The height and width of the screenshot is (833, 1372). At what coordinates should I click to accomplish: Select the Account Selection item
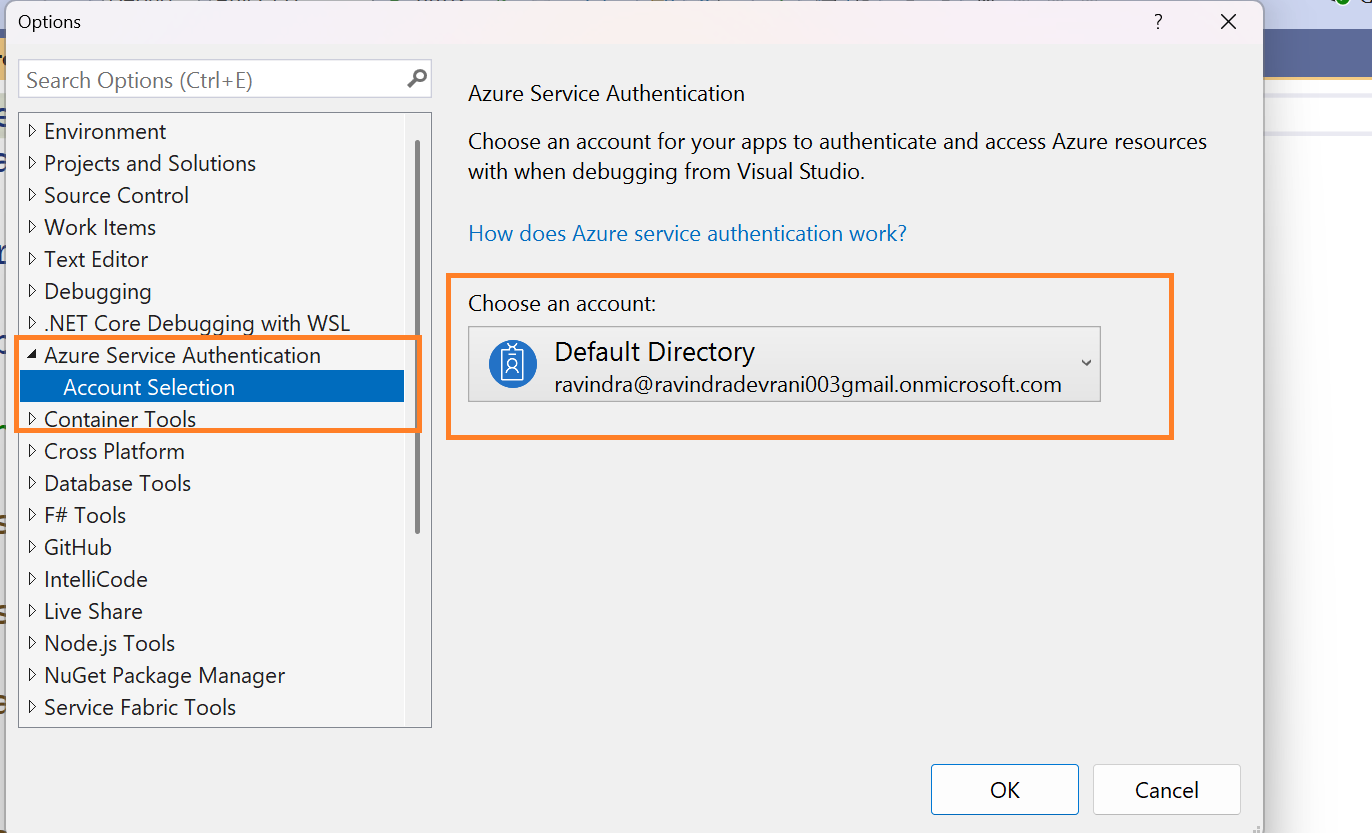(149, 387)
